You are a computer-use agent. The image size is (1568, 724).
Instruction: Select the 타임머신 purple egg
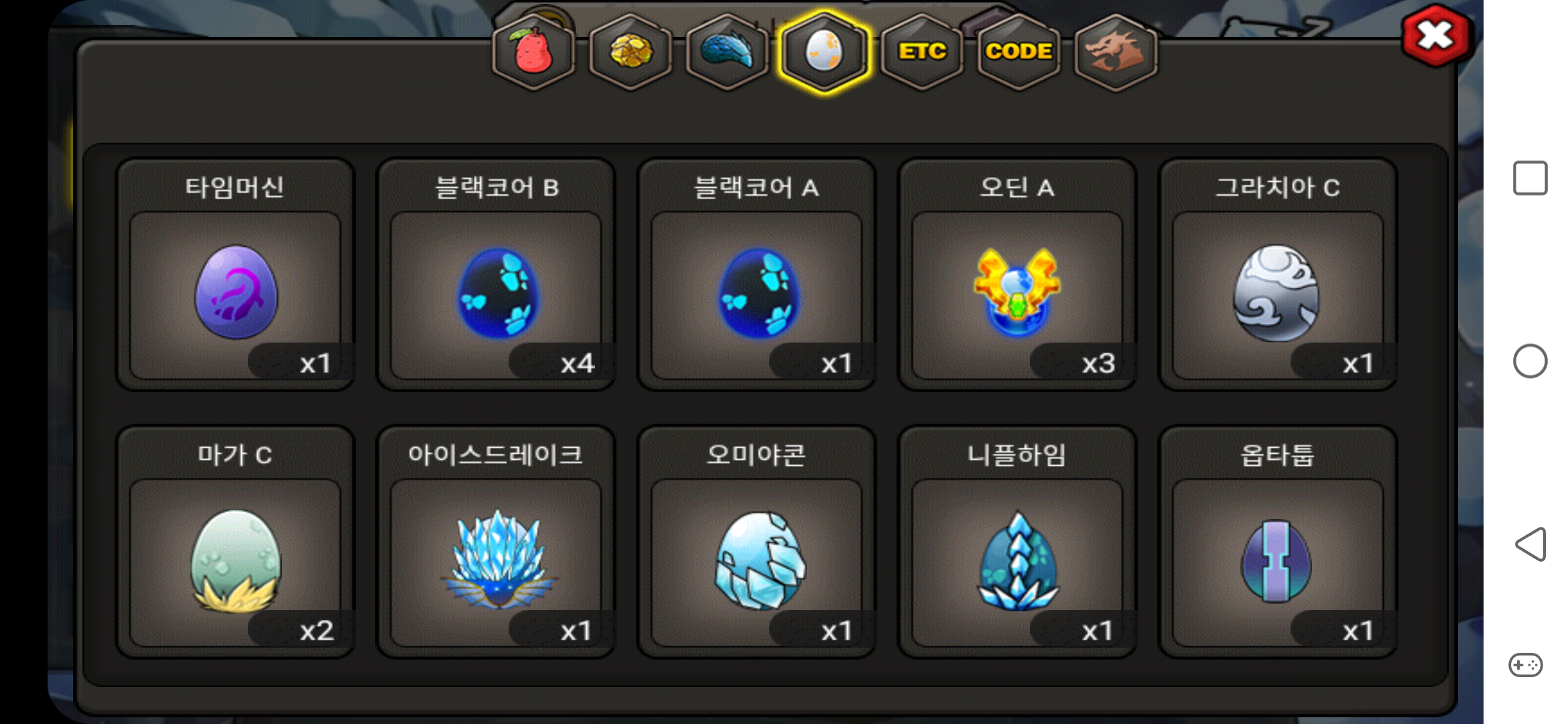point(235,274)
